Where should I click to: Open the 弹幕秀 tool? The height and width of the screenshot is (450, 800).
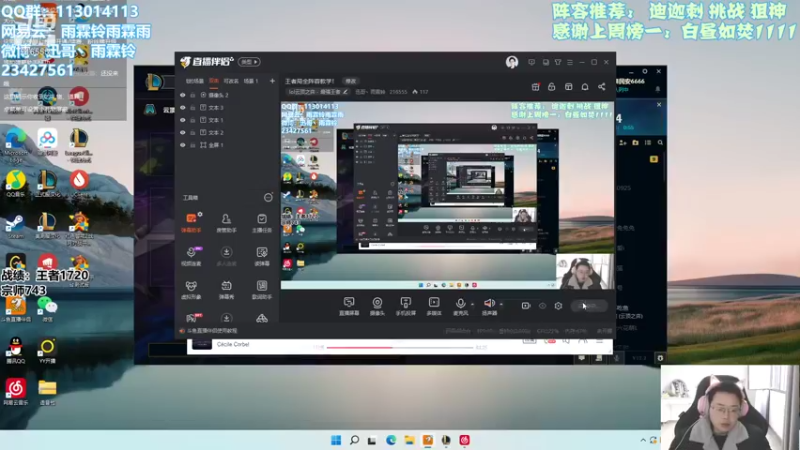tap(226, 289)
